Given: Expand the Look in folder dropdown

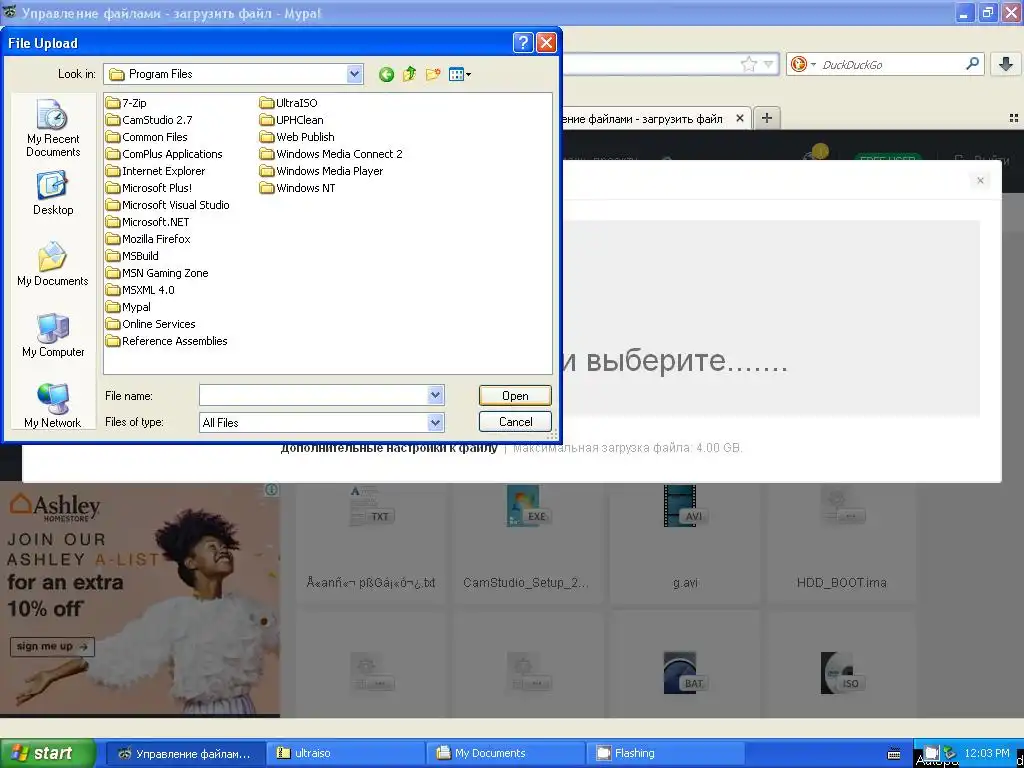Looking at the screenshot, I should pos(354,74).
